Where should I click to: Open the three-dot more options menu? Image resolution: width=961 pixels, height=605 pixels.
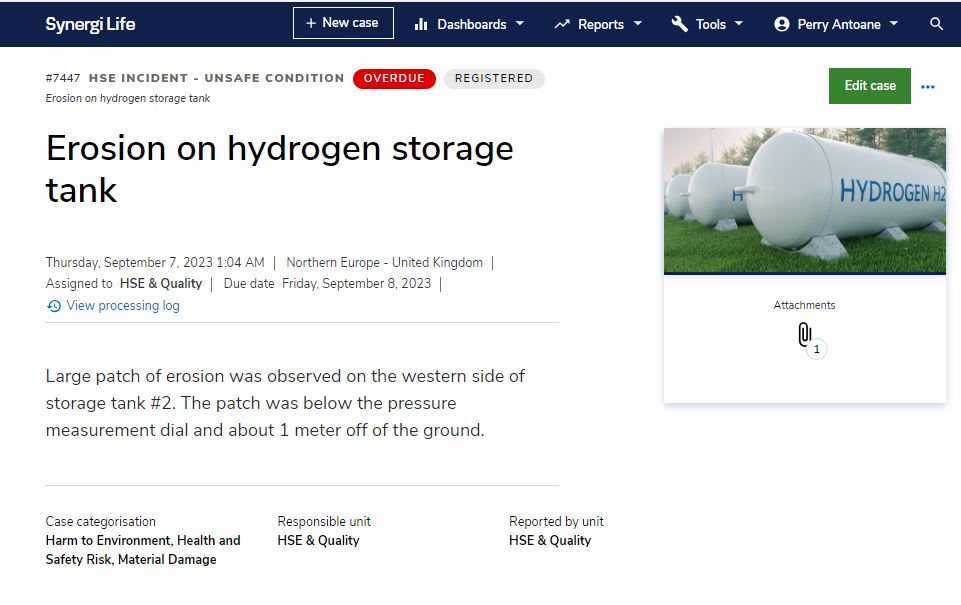(928, 86)
